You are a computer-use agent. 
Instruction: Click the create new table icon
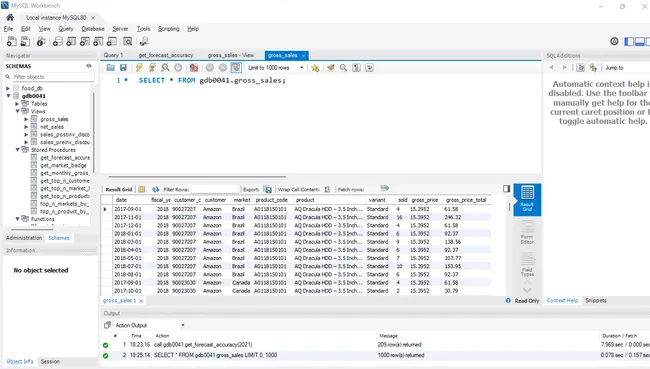click(x=71, y=41)
